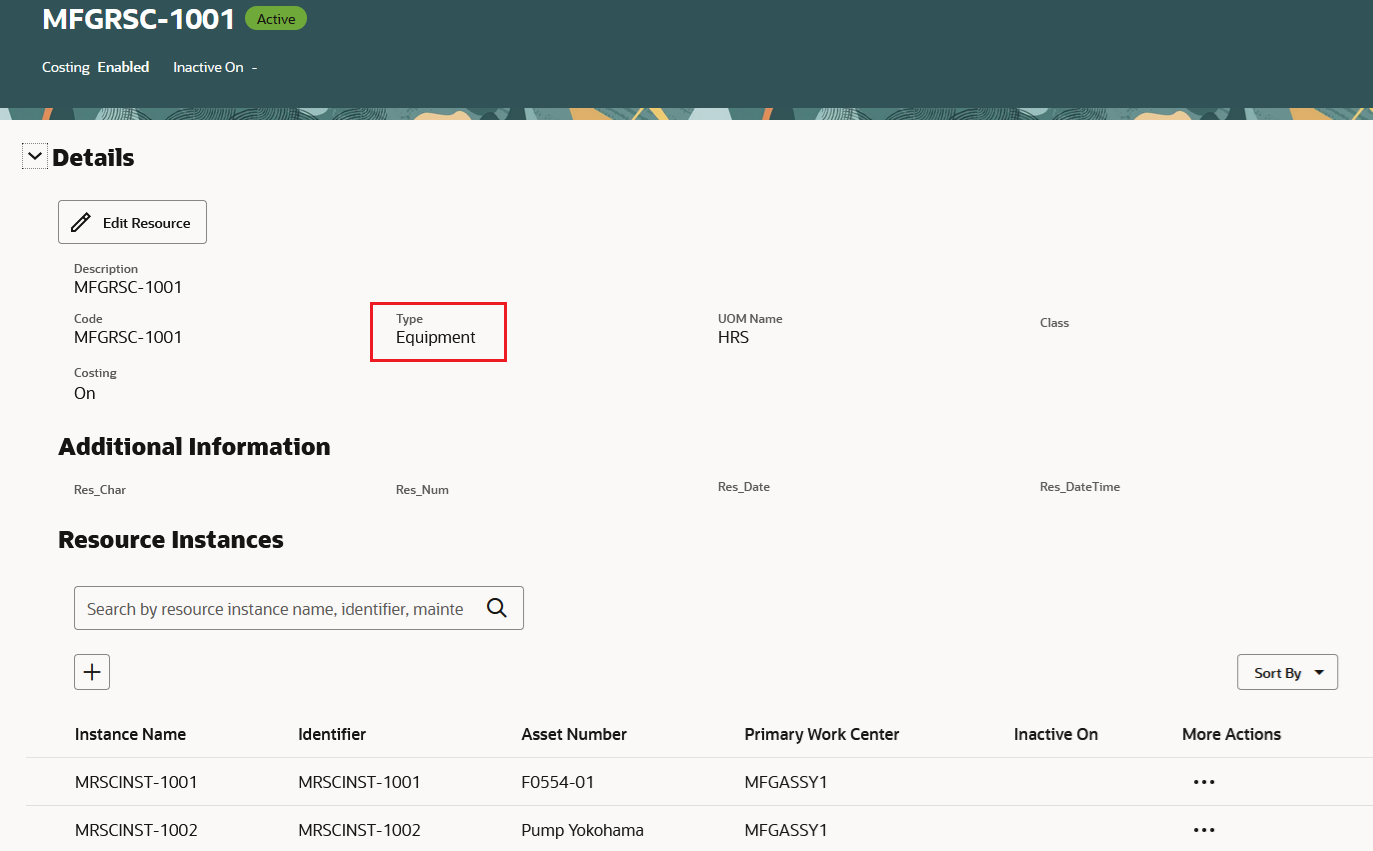1373x851 pixels.
Task: Click the Additional Information heading
Action: [194, 447]
